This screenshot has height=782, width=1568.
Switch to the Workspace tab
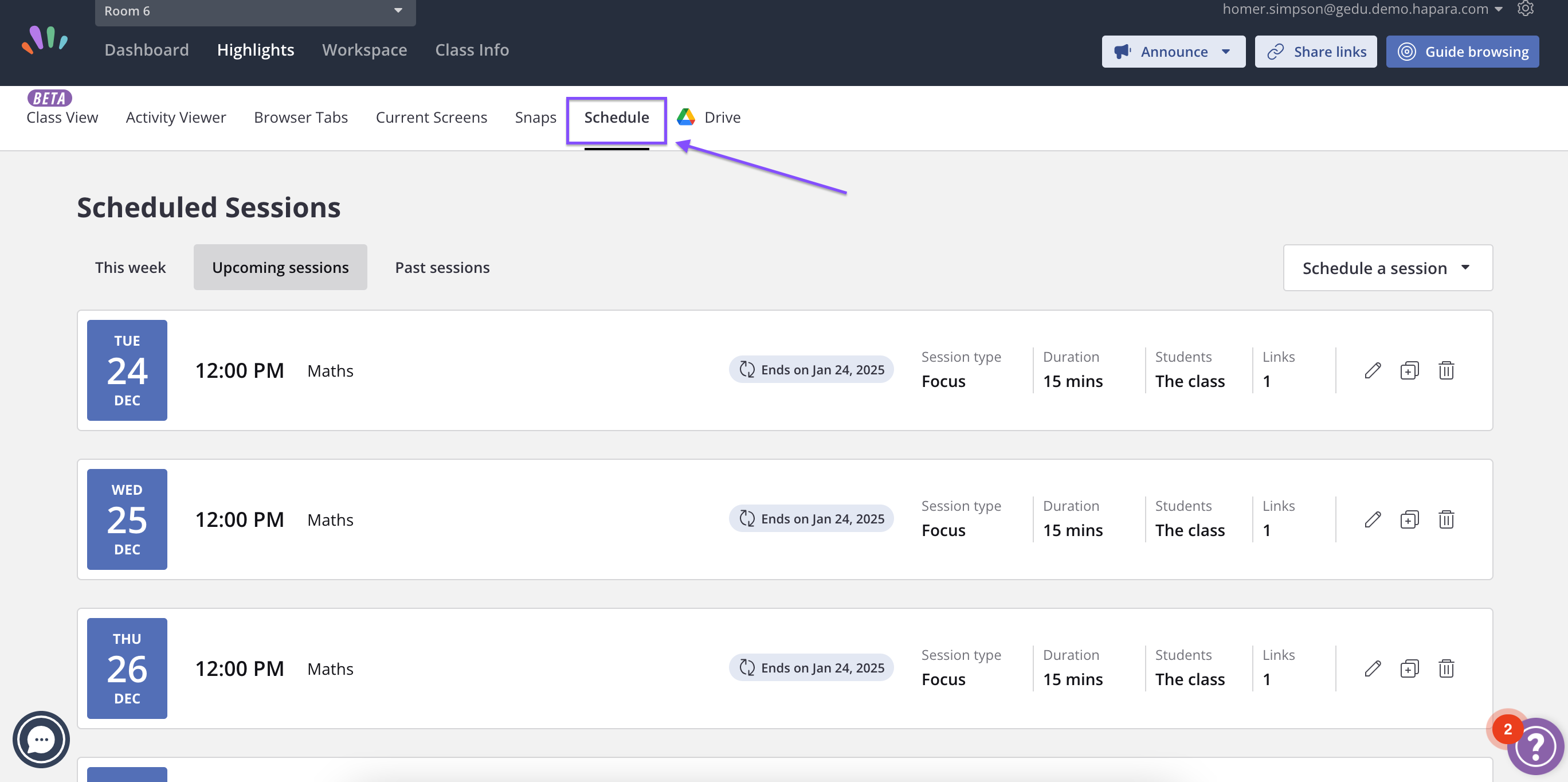pyautogui.click(x=364, y=50)
